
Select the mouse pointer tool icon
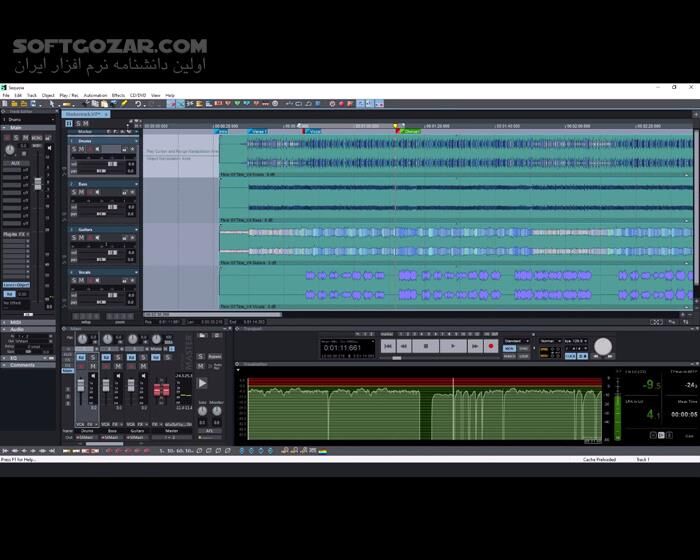(52, 104)
